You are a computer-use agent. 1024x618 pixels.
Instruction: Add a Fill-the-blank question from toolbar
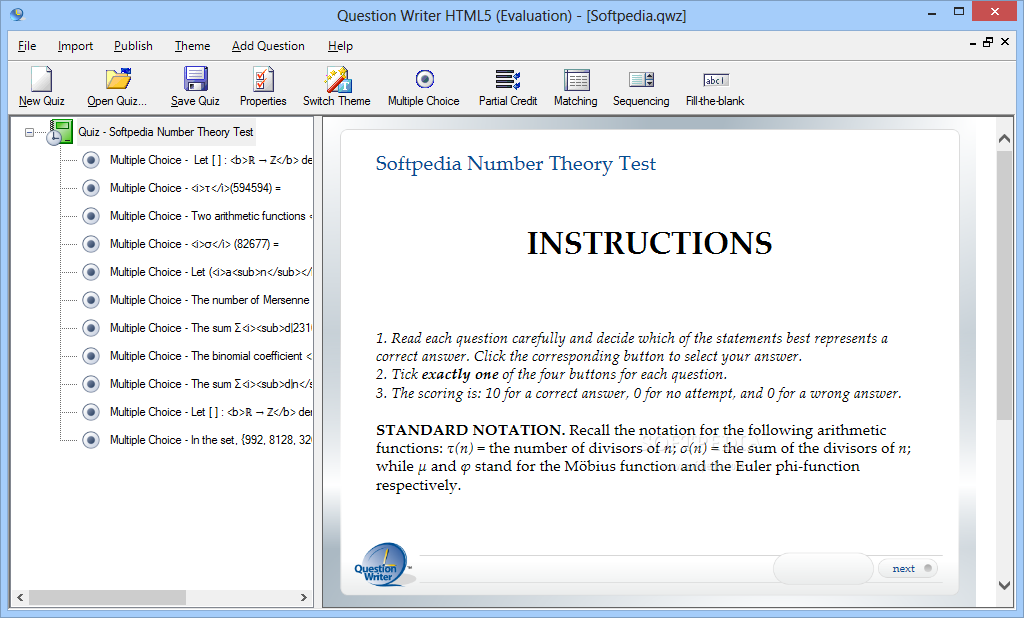(716, 80)
